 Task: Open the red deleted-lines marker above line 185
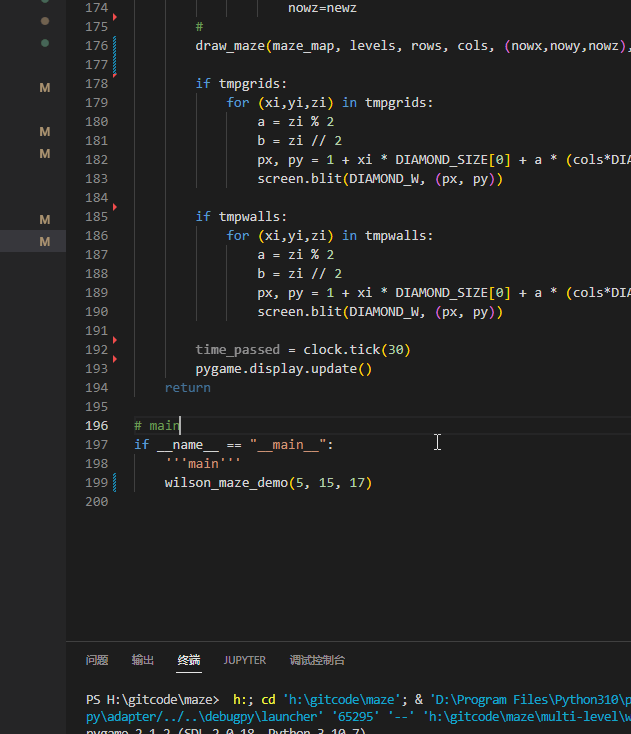click(115, 206)
